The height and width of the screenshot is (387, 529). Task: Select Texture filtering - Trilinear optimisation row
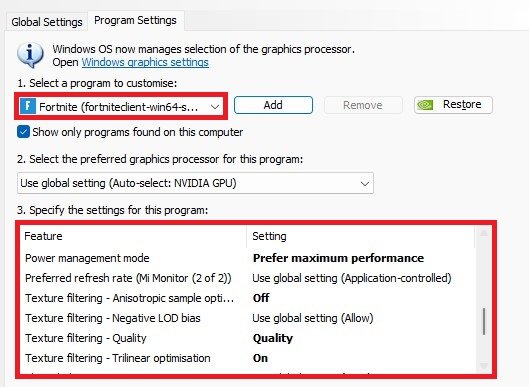point(248,358)
